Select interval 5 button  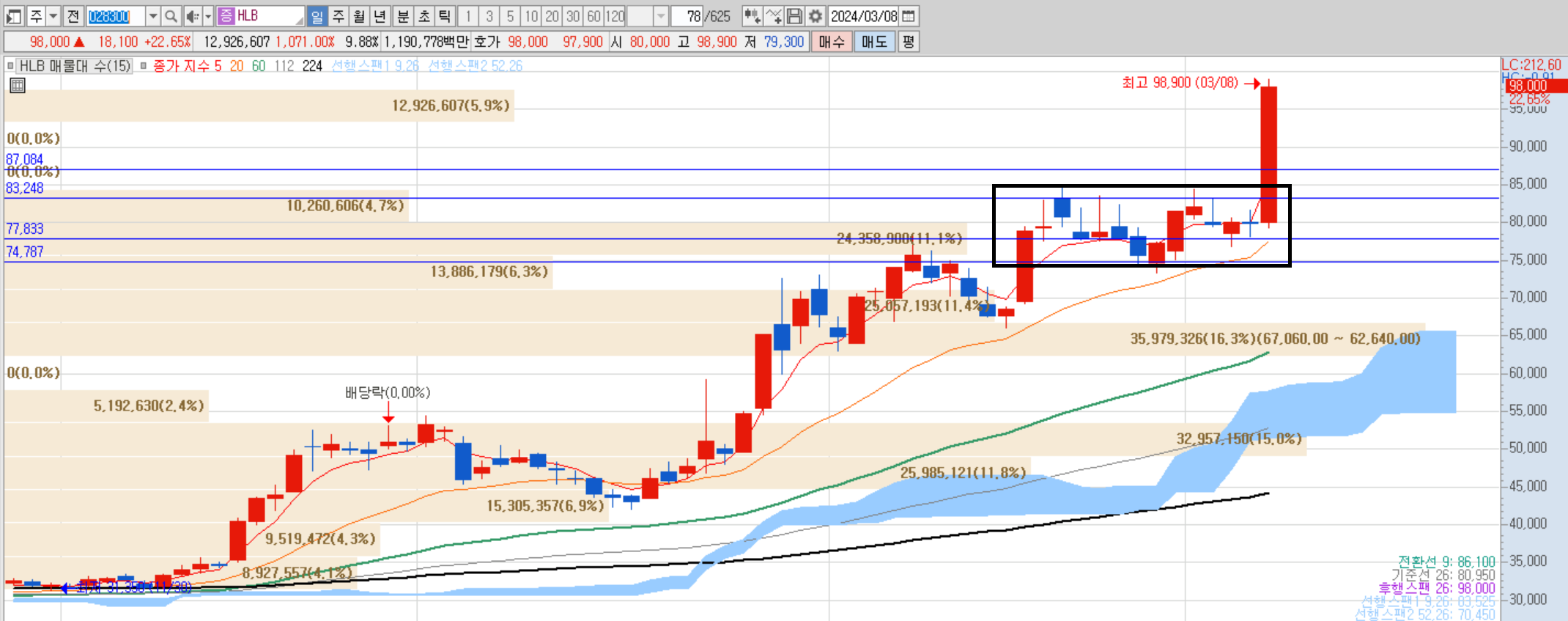pos(511,16)
